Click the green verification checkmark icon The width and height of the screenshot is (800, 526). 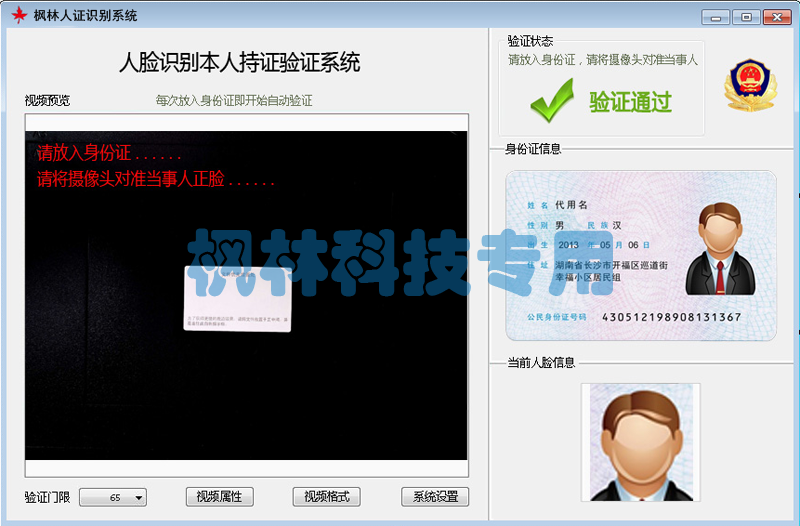coord(552,100)
